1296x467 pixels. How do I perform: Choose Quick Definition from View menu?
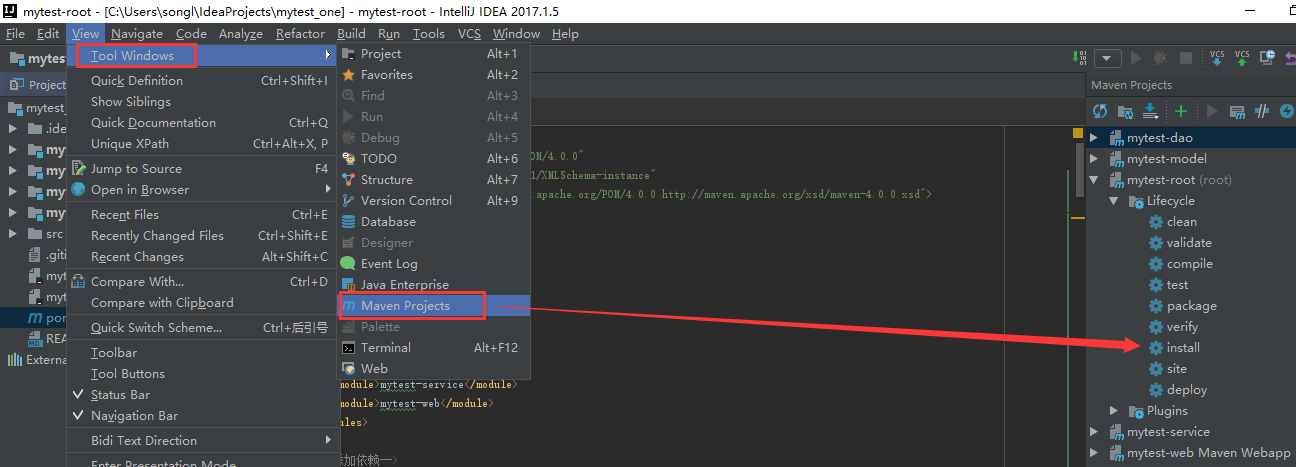click(201, 81)
